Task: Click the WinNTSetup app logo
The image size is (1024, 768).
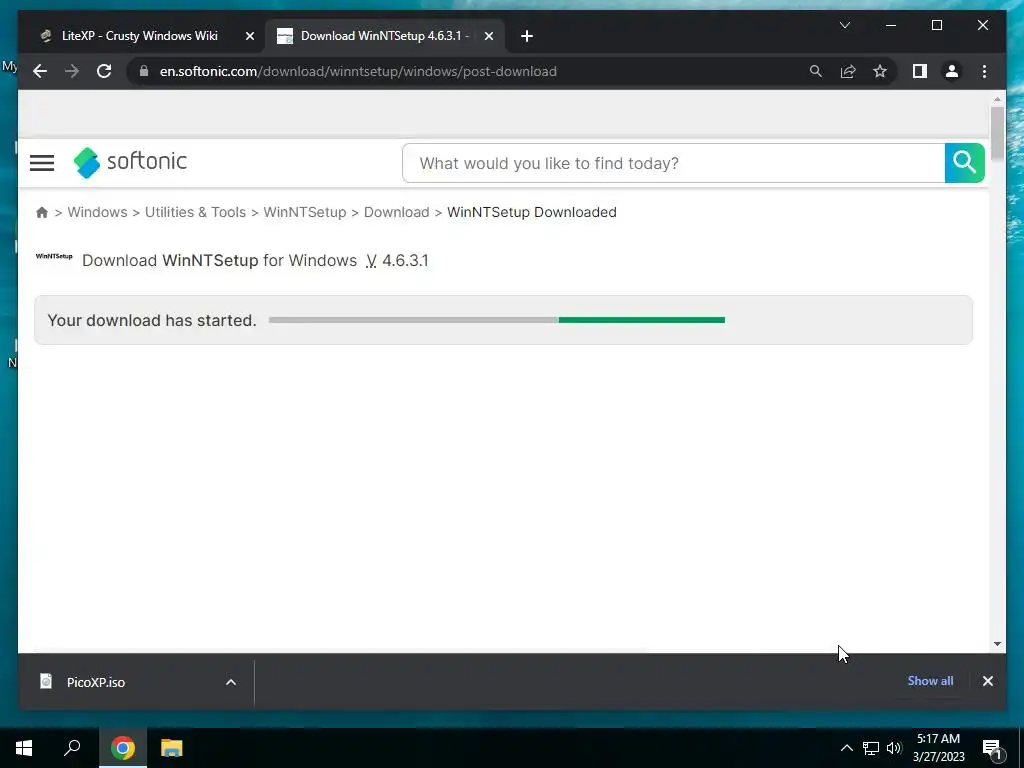Action: pos(54,257)
